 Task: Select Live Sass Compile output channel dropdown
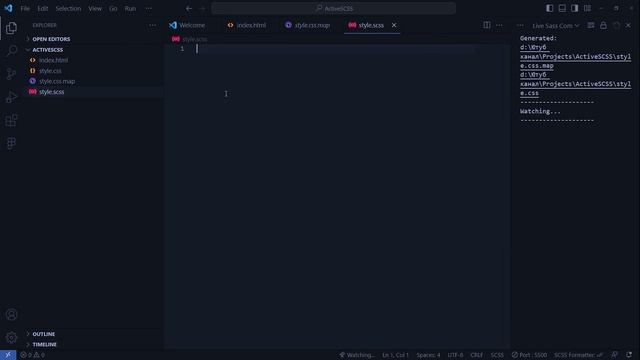click(555, 25)
